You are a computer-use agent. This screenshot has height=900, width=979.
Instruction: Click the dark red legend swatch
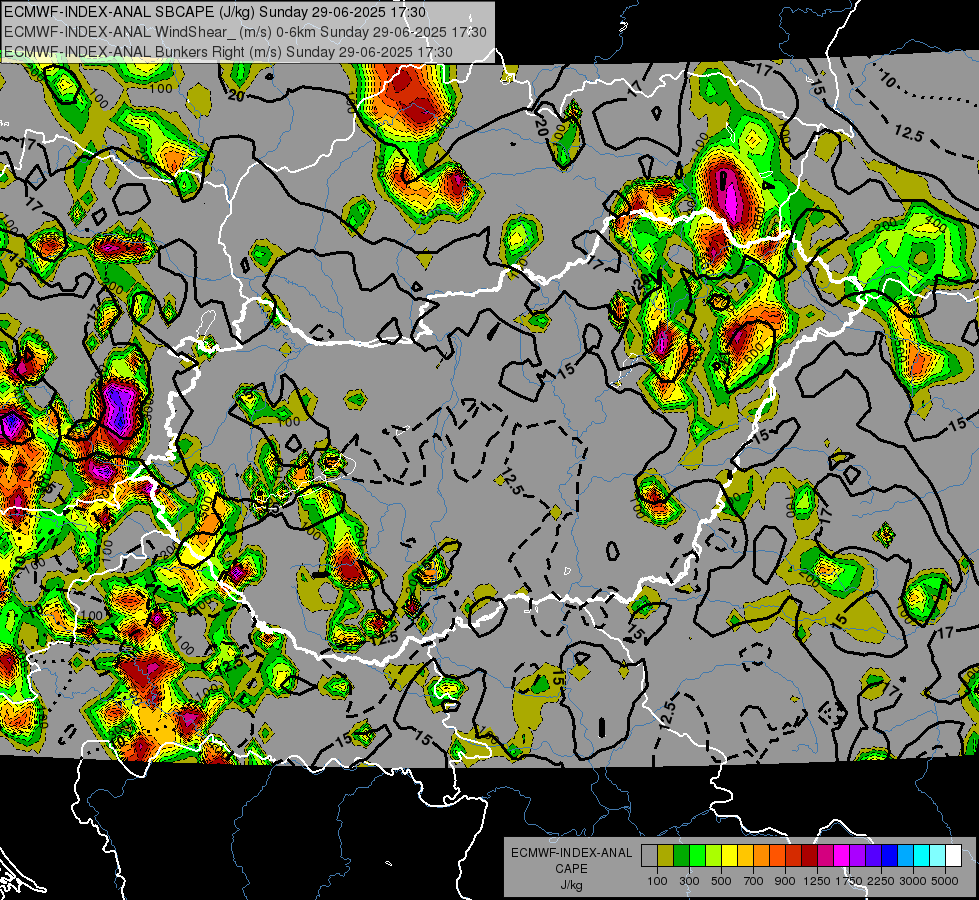[810, 856]
